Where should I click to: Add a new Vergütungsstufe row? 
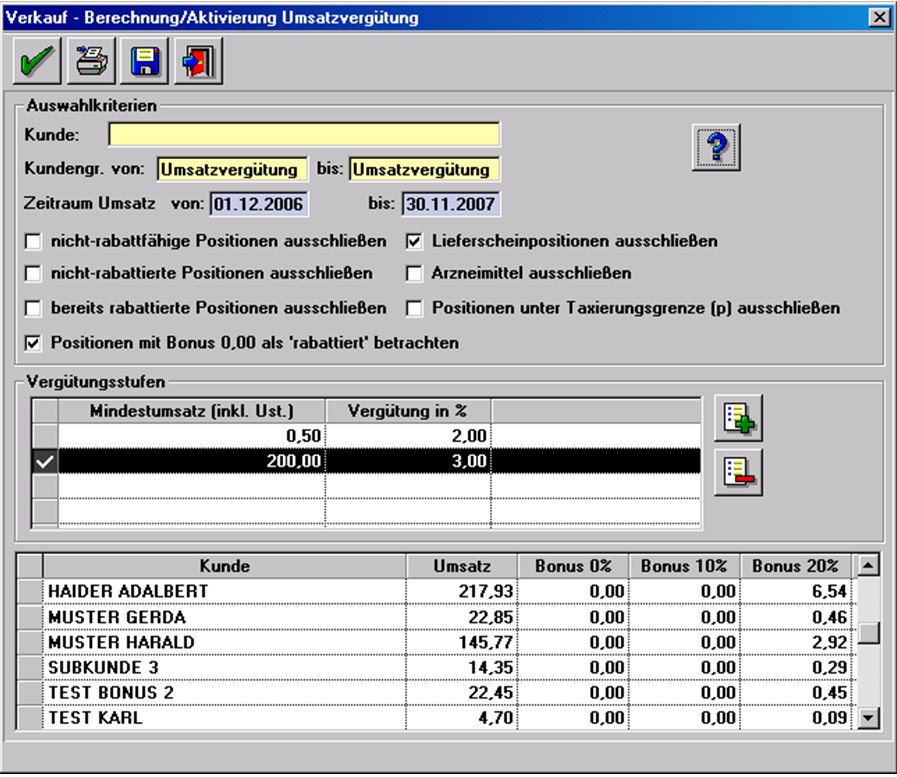[739, 419]
